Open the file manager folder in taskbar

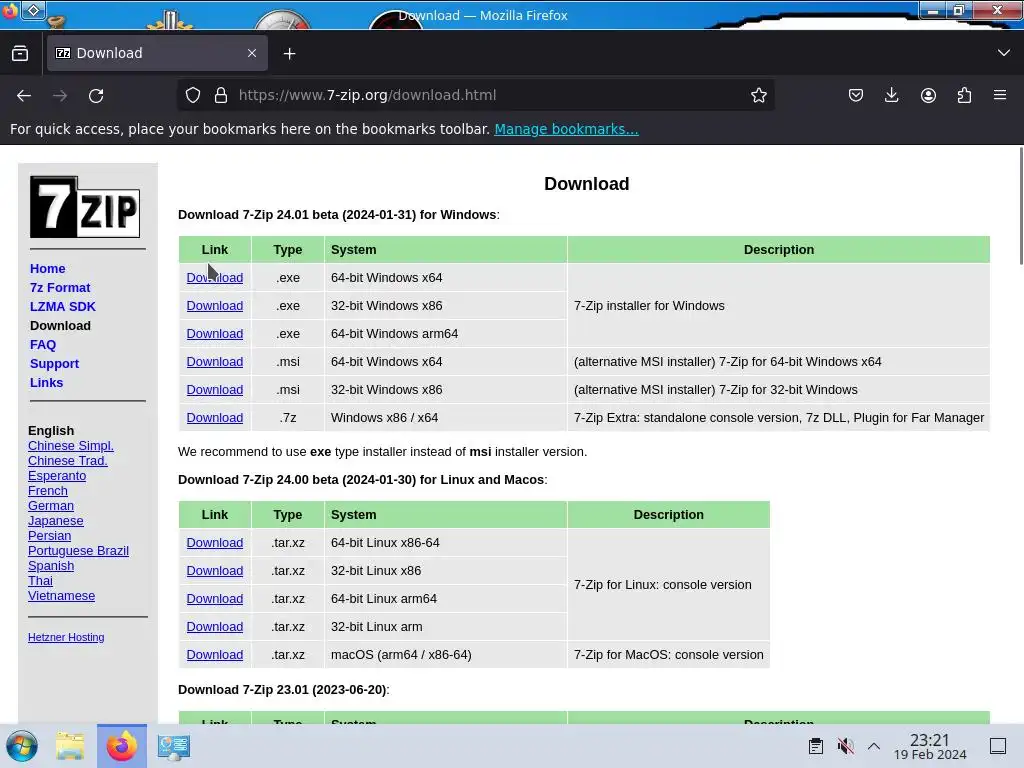(x=70, y=746)
